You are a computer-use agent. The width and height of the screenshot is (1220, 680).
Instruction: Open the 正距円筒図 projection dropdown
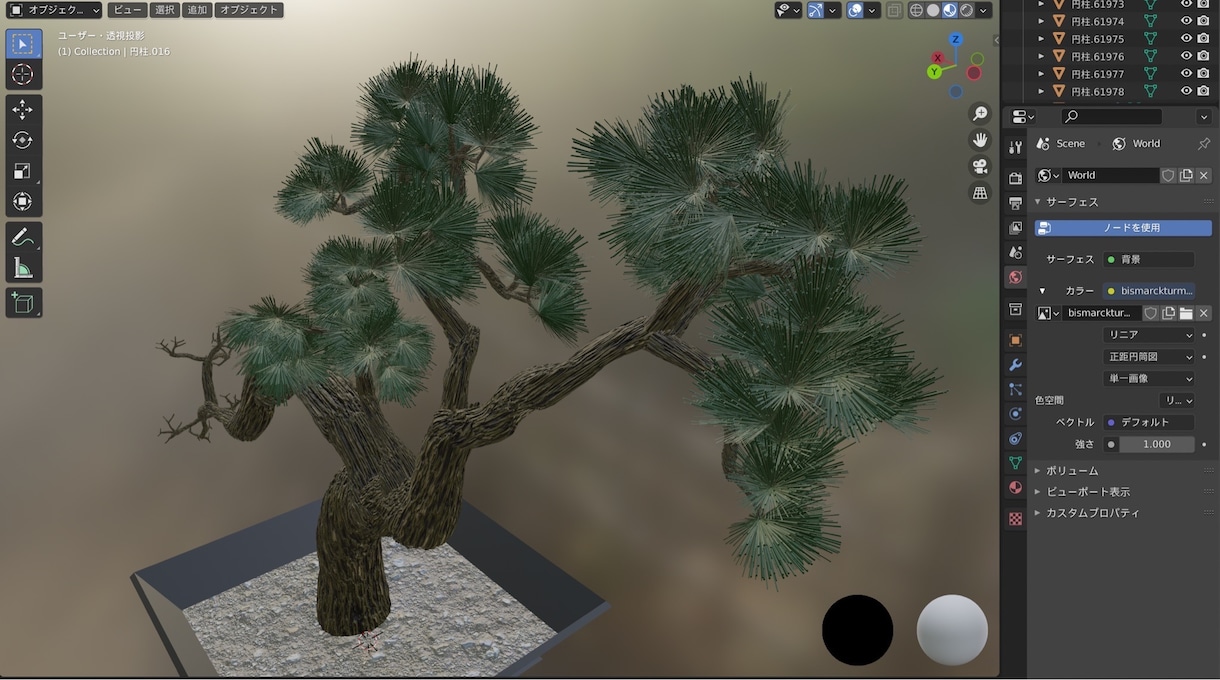coord(1149,357)
